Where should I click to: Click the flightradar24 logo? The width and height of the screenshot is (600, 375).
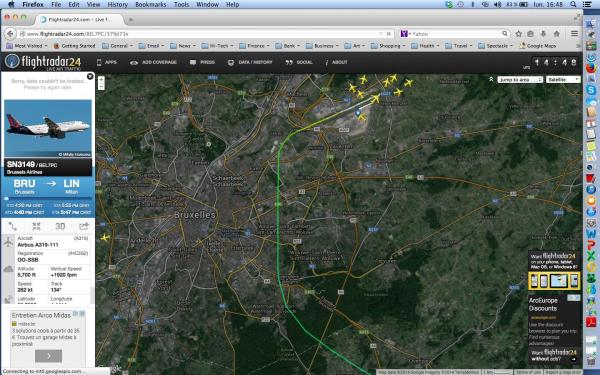[43, 62]
